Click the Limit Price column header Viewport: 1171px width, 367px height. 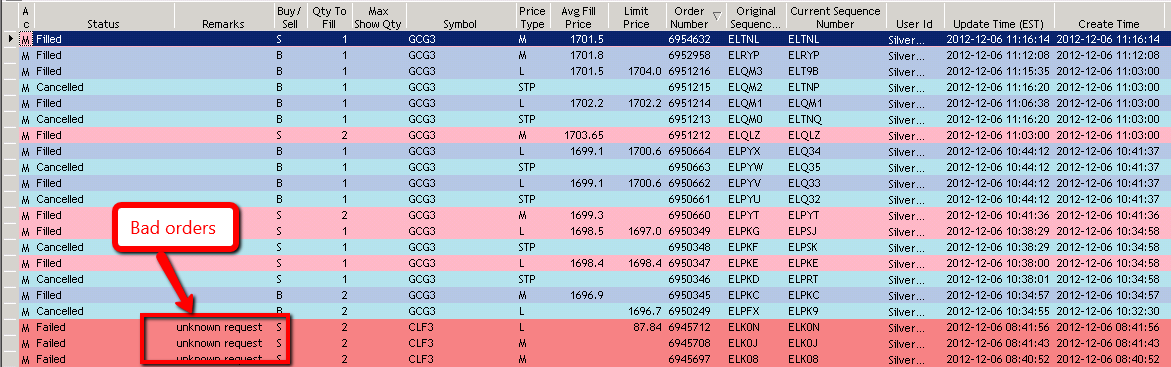(x=636, y=17)
